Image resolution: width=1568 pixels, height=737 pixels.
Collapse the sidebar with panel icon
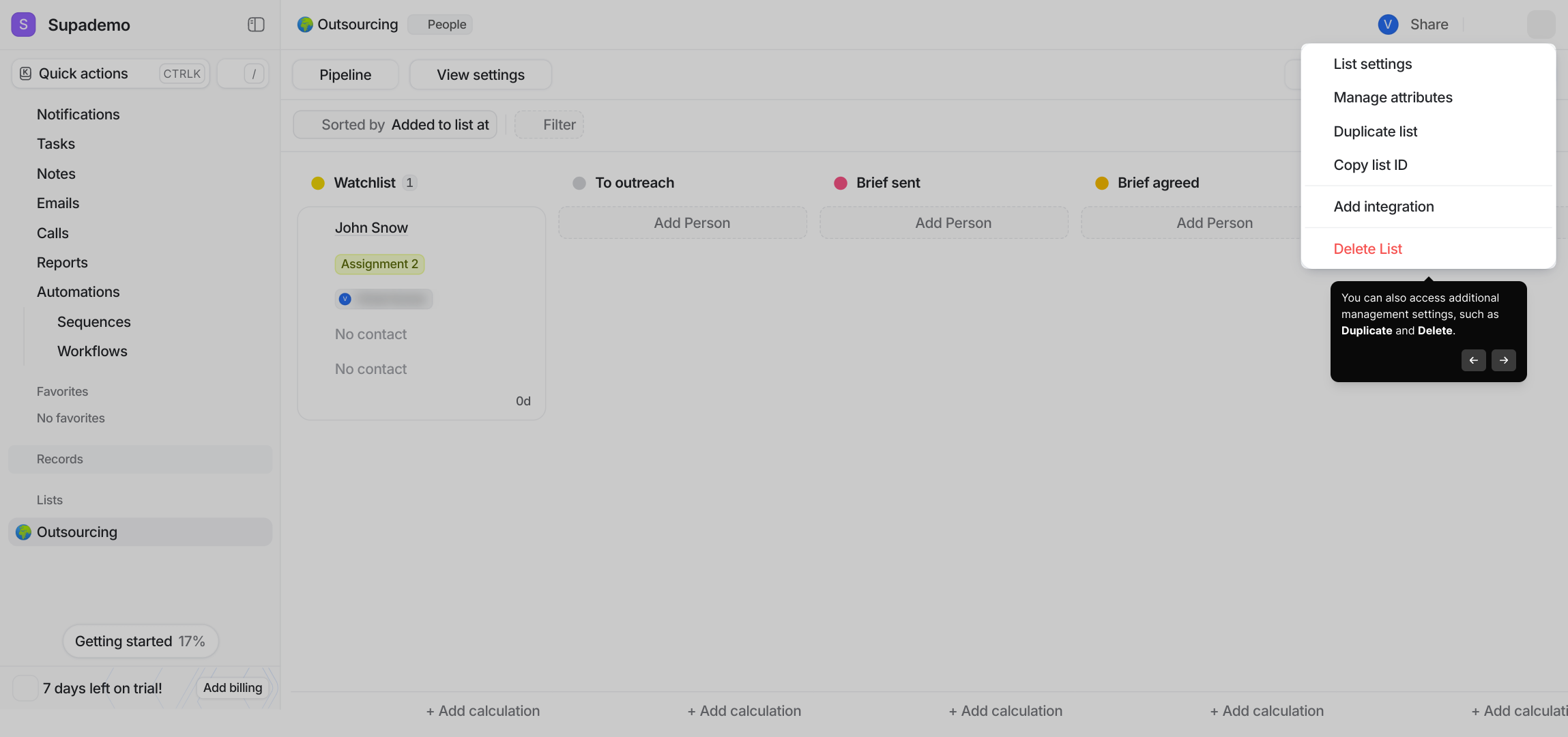point(256,25)
